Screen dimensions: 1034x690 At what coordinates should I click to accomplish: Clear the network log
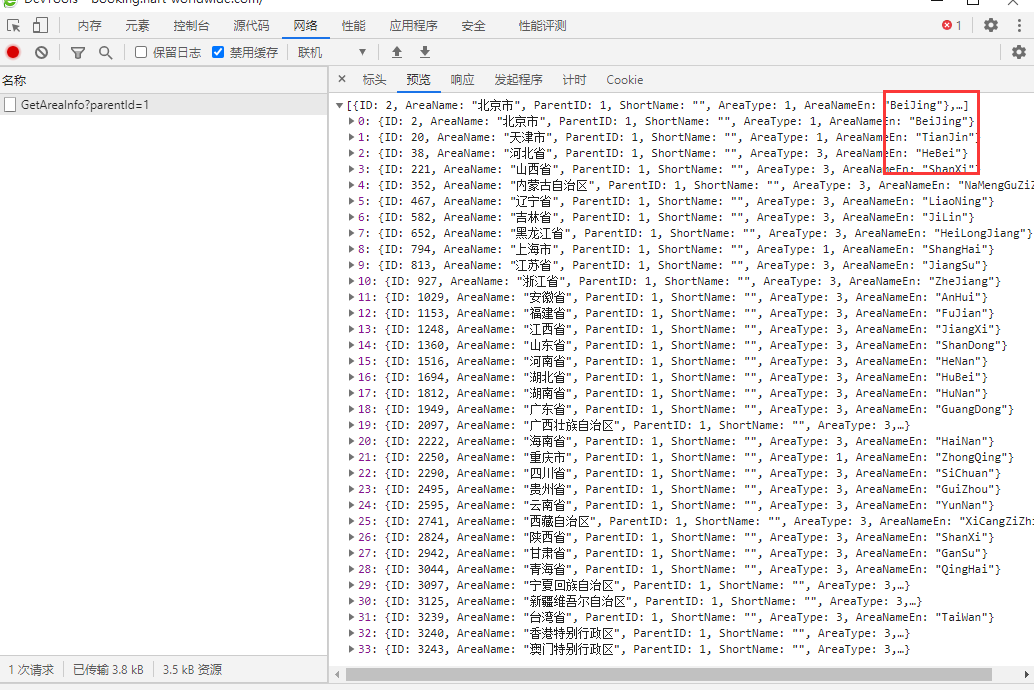tap(41, 52)
